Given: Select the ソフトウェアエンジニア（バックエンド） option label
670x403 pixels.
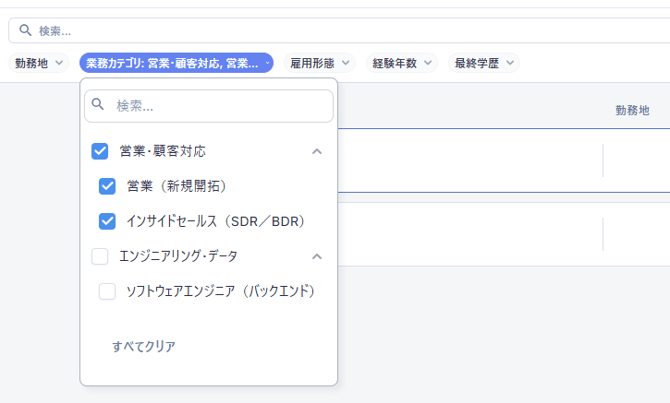Looking at the screenshot, I should [221, 292].
